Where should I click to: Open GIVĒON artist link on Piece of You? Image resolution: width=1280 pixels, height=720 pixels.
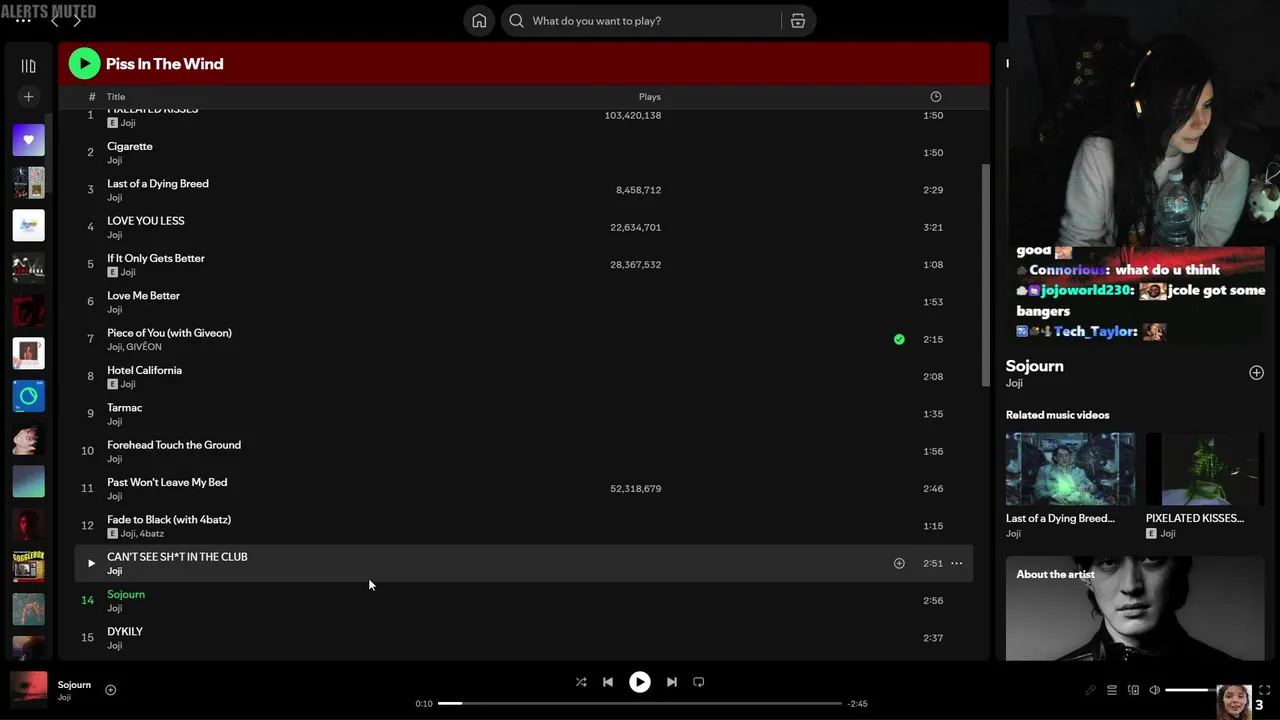[144, 347]
